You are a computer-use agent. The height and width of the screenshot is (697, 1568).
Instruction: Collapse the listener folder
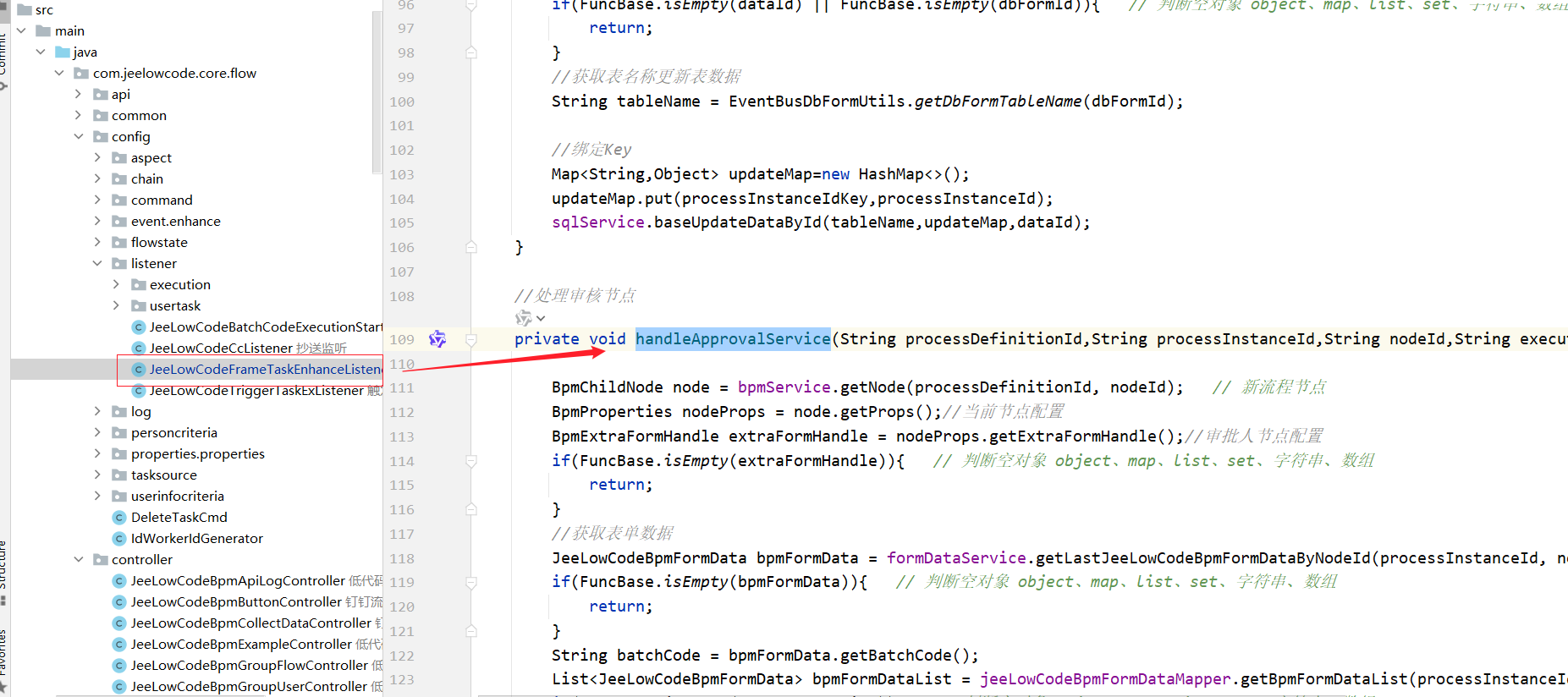97,264
